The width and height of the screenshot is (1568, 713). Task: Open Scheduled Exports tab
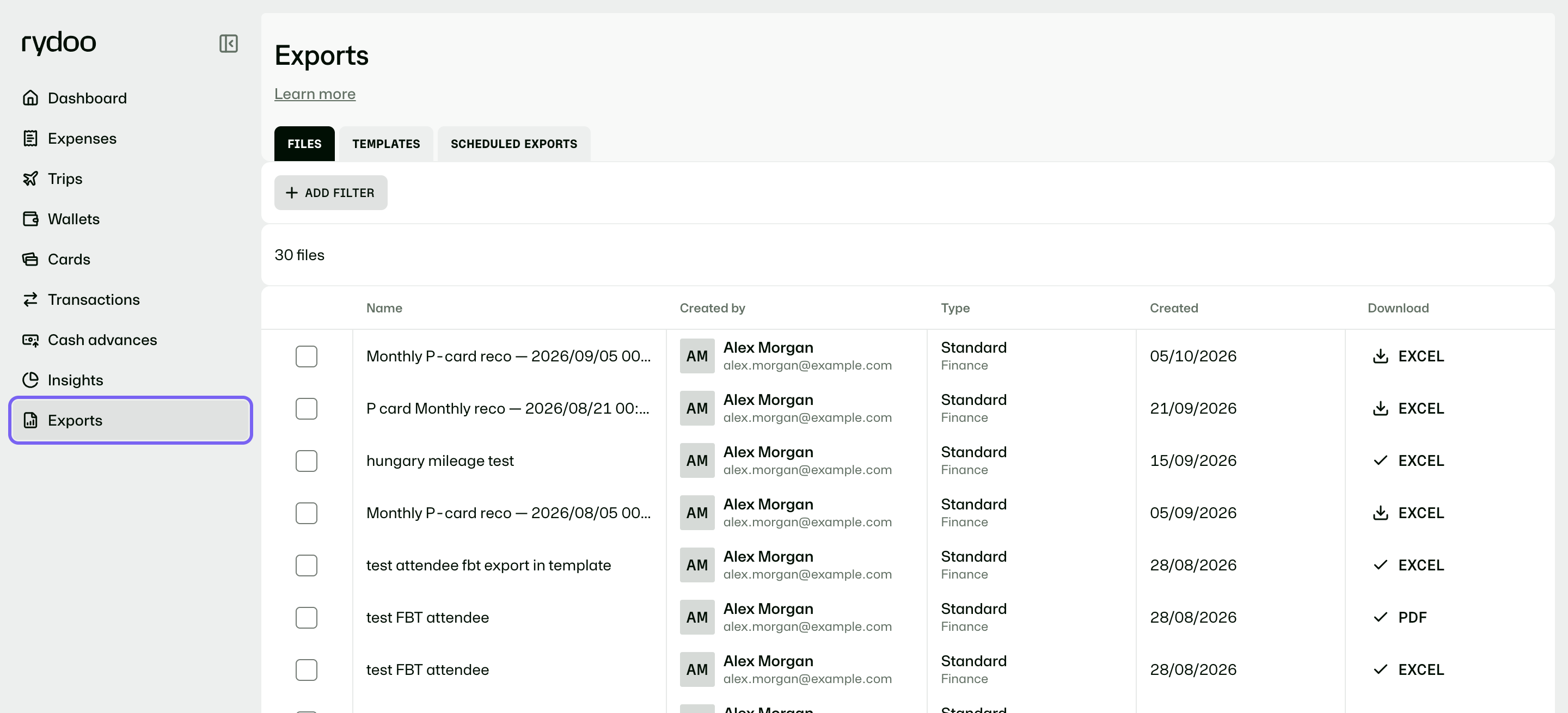coord(514,144)
